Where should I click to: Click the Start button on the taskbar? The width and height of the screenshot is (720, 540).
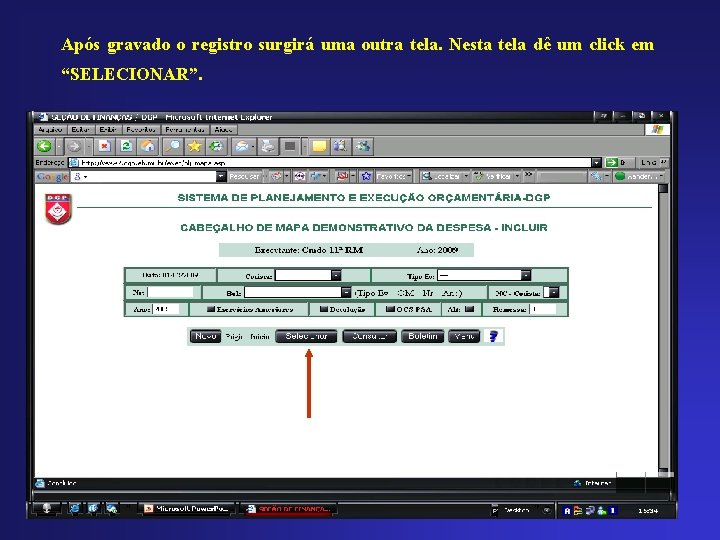tap(46, 509)
